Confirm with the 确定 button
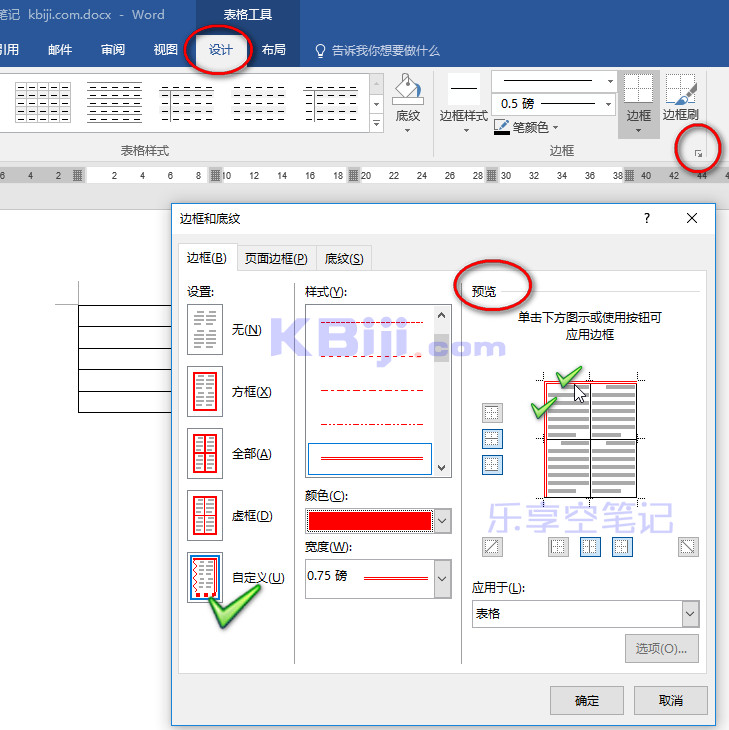This screenshot has width=729, height=730. point(587,700)
